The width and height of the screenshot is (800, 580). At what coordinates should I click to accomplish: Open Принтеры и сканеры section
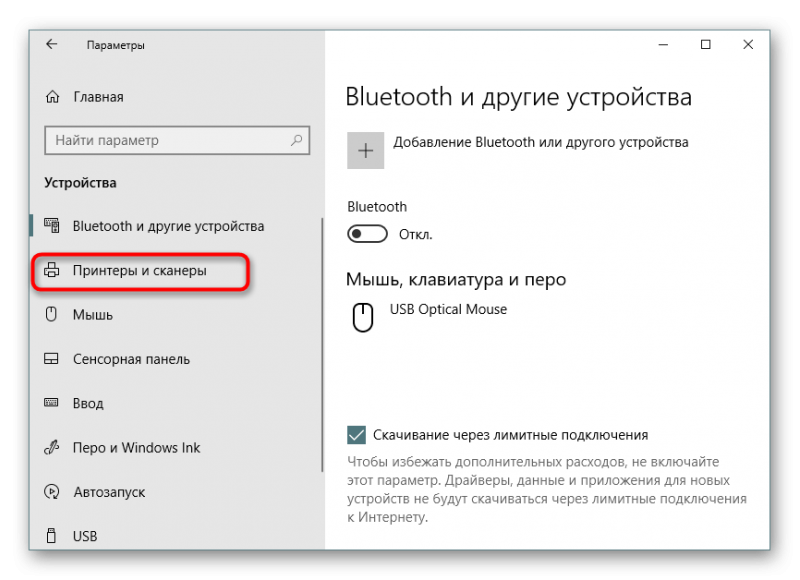pos(139,270)
